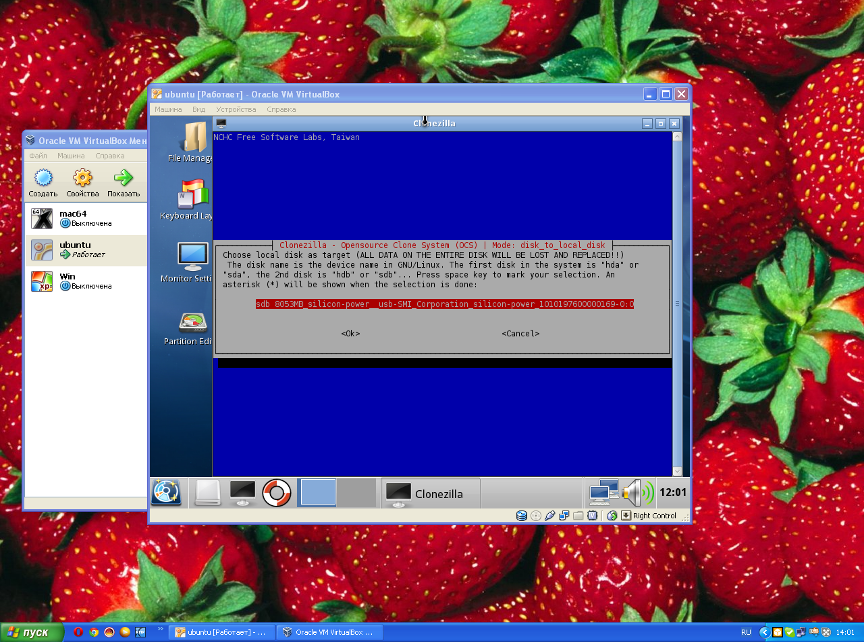This screenshot has height=642, width=864.
Task: Click VirtualBox virtualization status indicator
Action: [x=592, y=516]
